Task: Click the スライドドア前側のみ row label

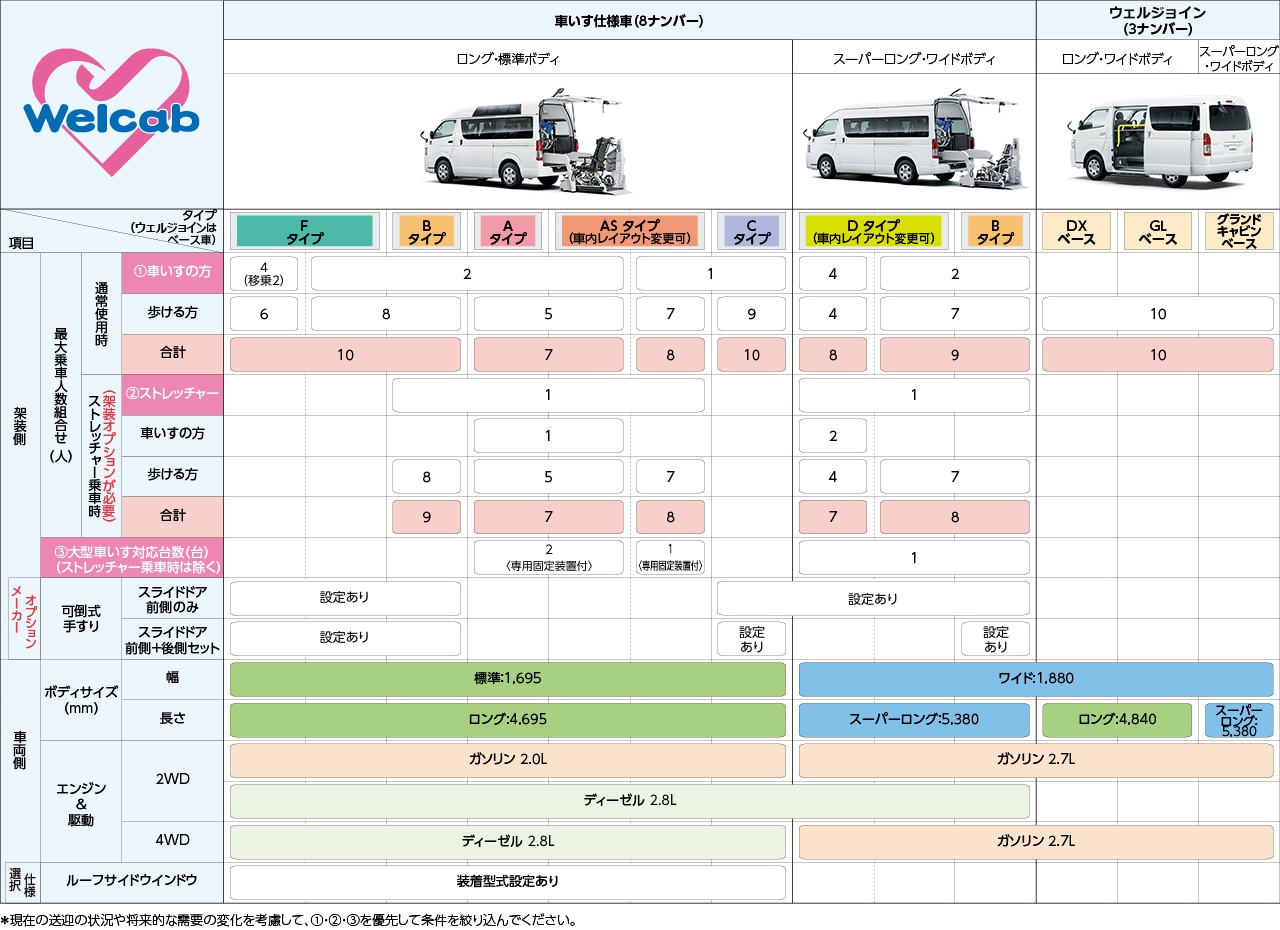Action: (171, 598)
